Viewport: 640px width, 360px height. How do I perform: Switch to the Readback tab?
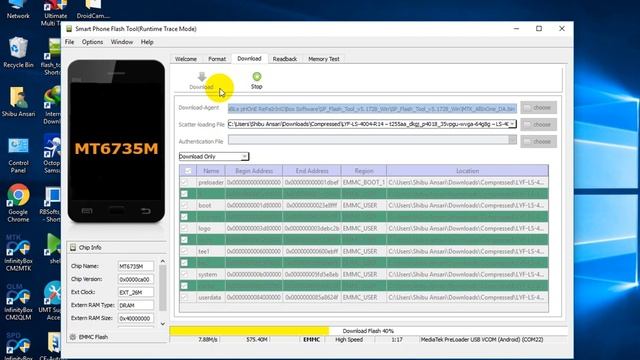[x=285, y=59]
